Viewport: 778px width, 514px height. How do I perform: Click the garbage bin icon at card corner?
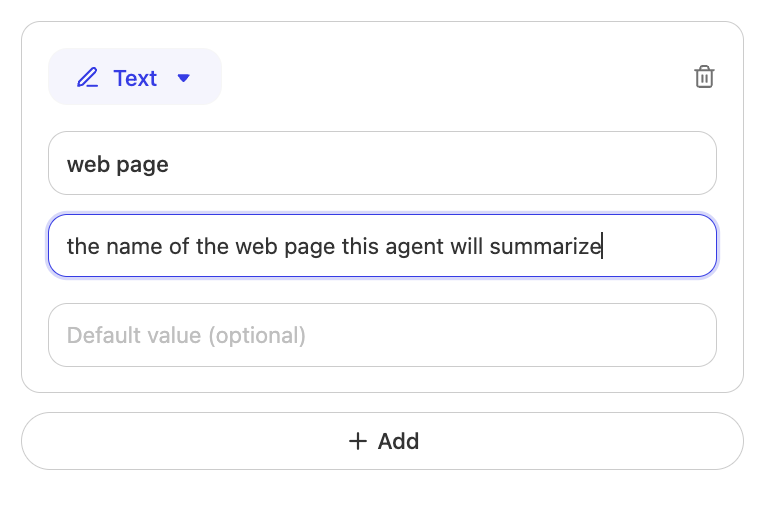click(704, 77)
